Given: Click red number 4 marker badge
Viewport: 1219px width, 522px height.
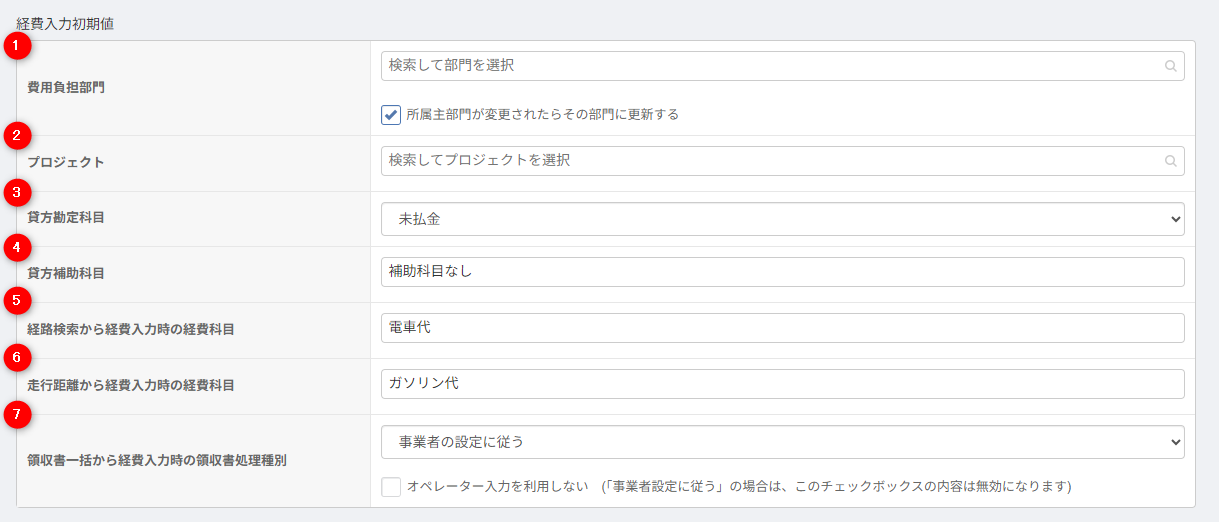Looking at the screenshot, I should [17, 246].
